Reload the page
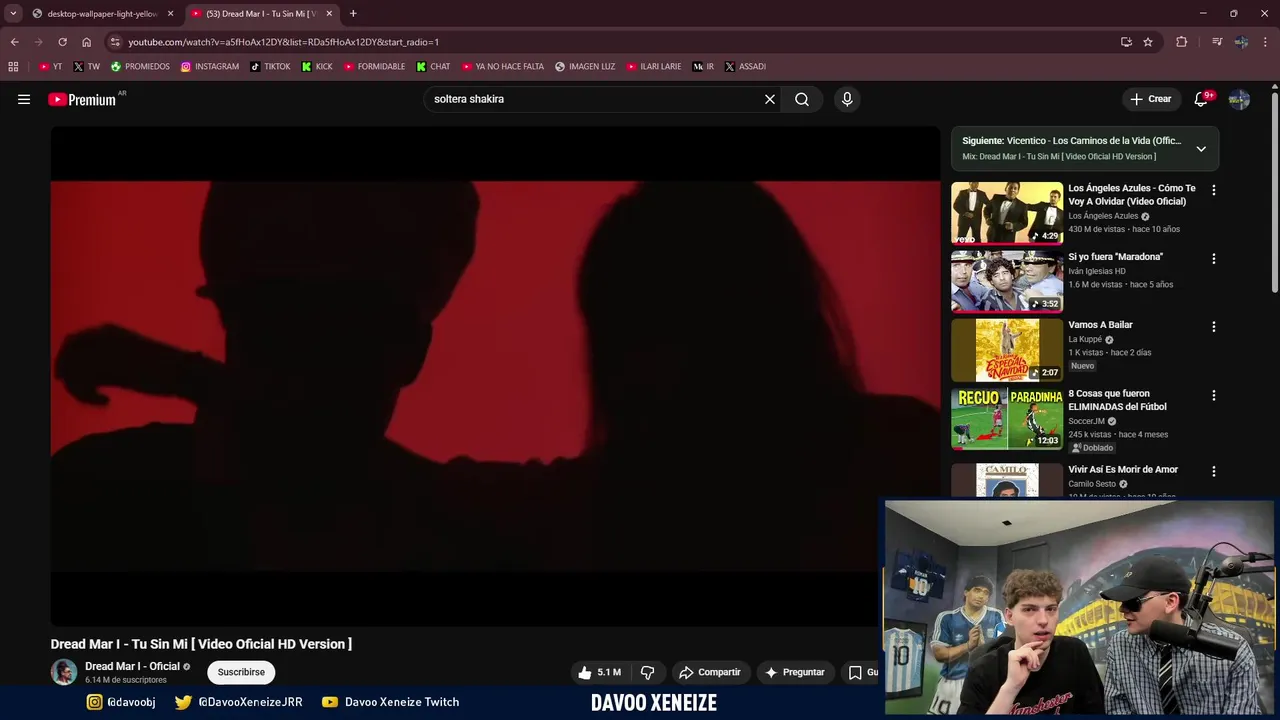 [62, 42]
